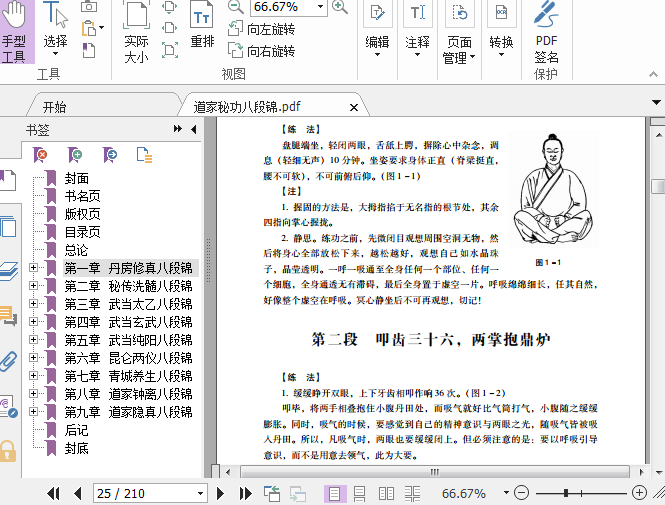Click the Reflow (重排) icon

[x=202, y=25]
